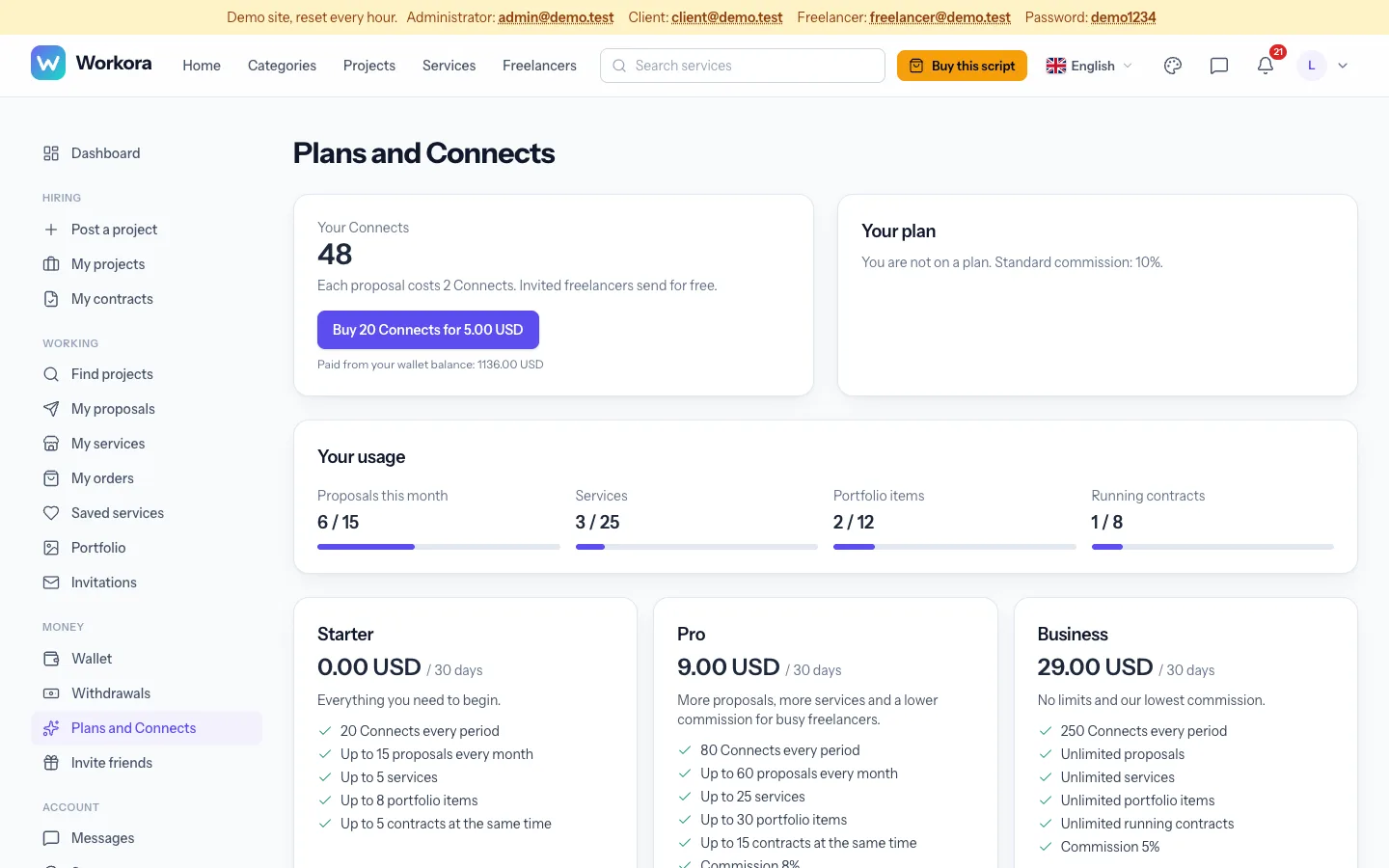The image size is (1389, 868).
Task: Expand the user account menu chevron
Action: (x=1343, y=66)
